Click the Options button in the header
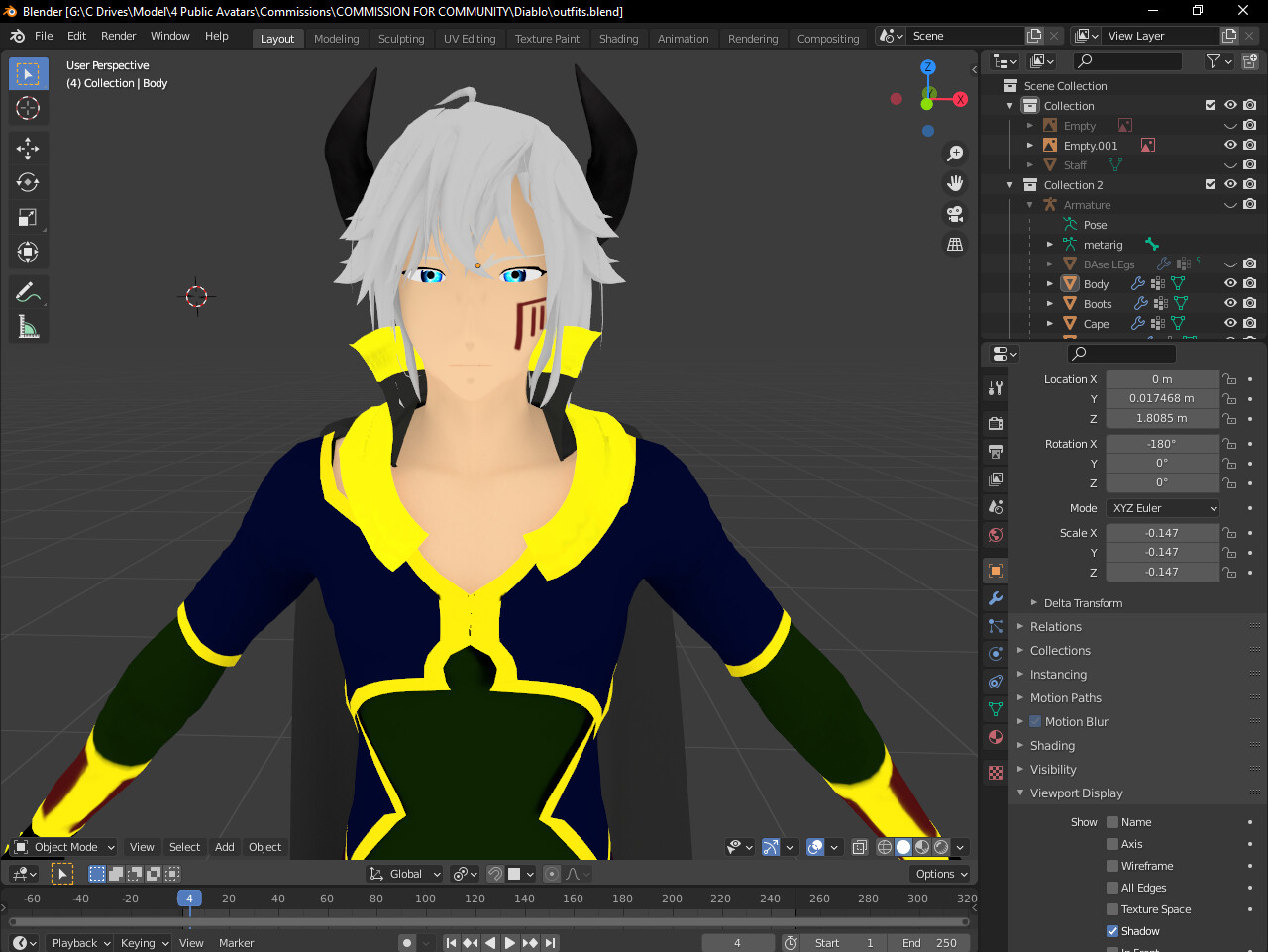The image size is (1268, 952). pos(937,873)
